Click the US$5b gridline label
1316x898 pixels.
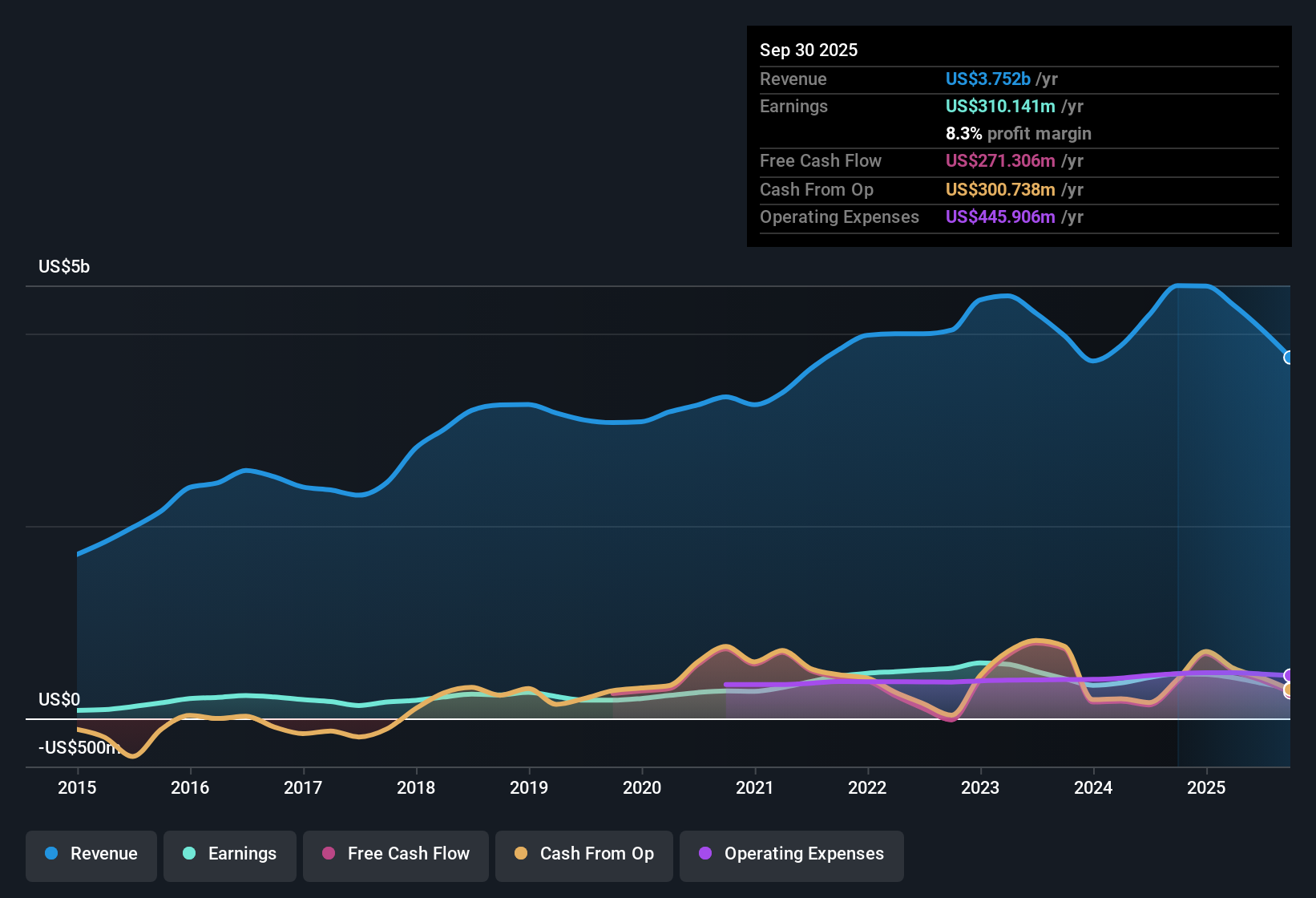[x=64, y=266]
